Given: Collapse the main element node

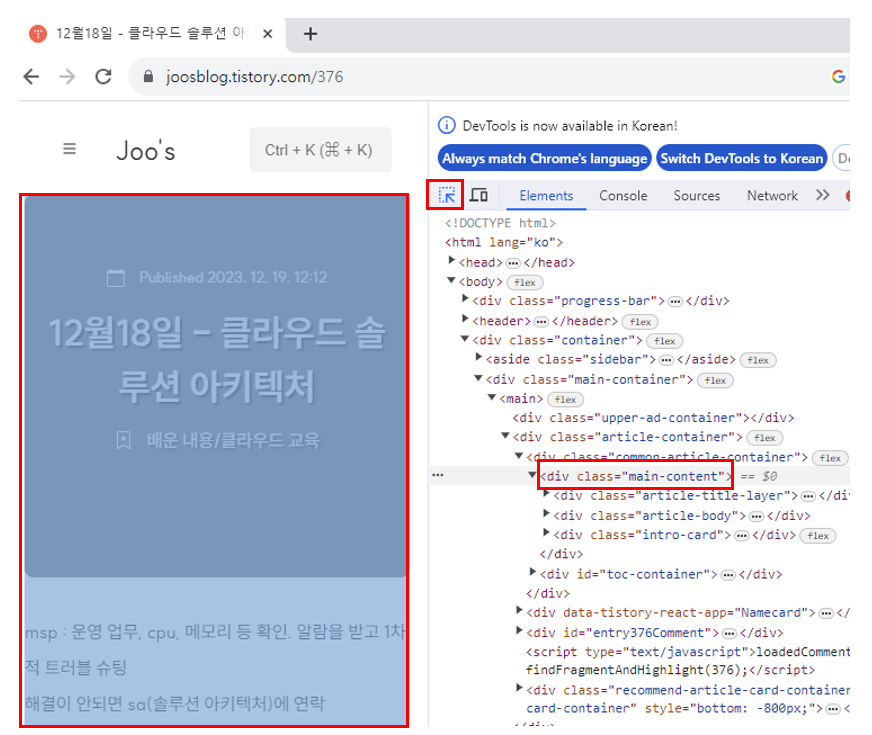Looking at the screenshot, I should click(x=492, y=398).
